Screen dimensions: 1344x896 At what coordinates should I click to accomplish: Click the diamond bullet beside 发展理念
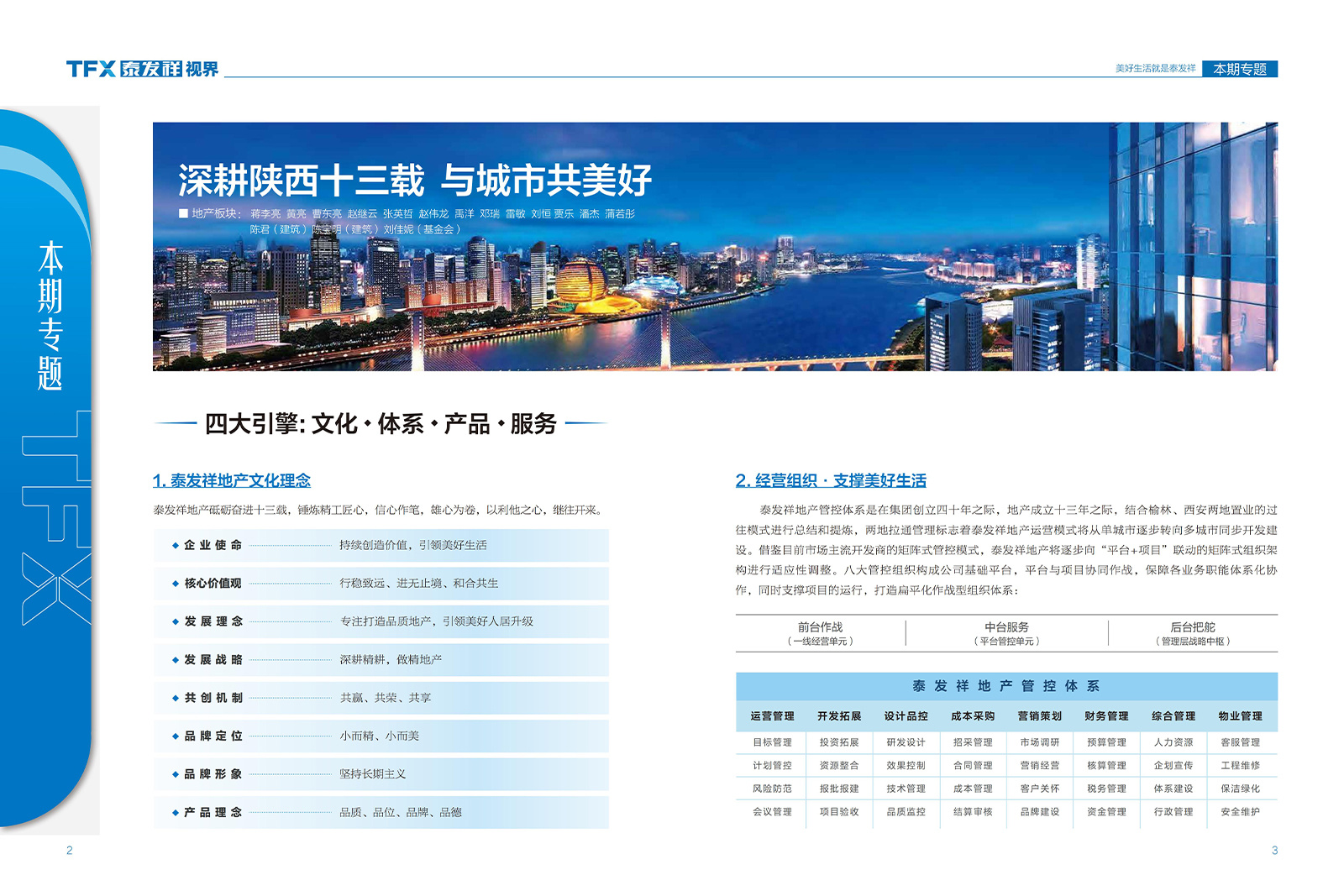point(176,621)
